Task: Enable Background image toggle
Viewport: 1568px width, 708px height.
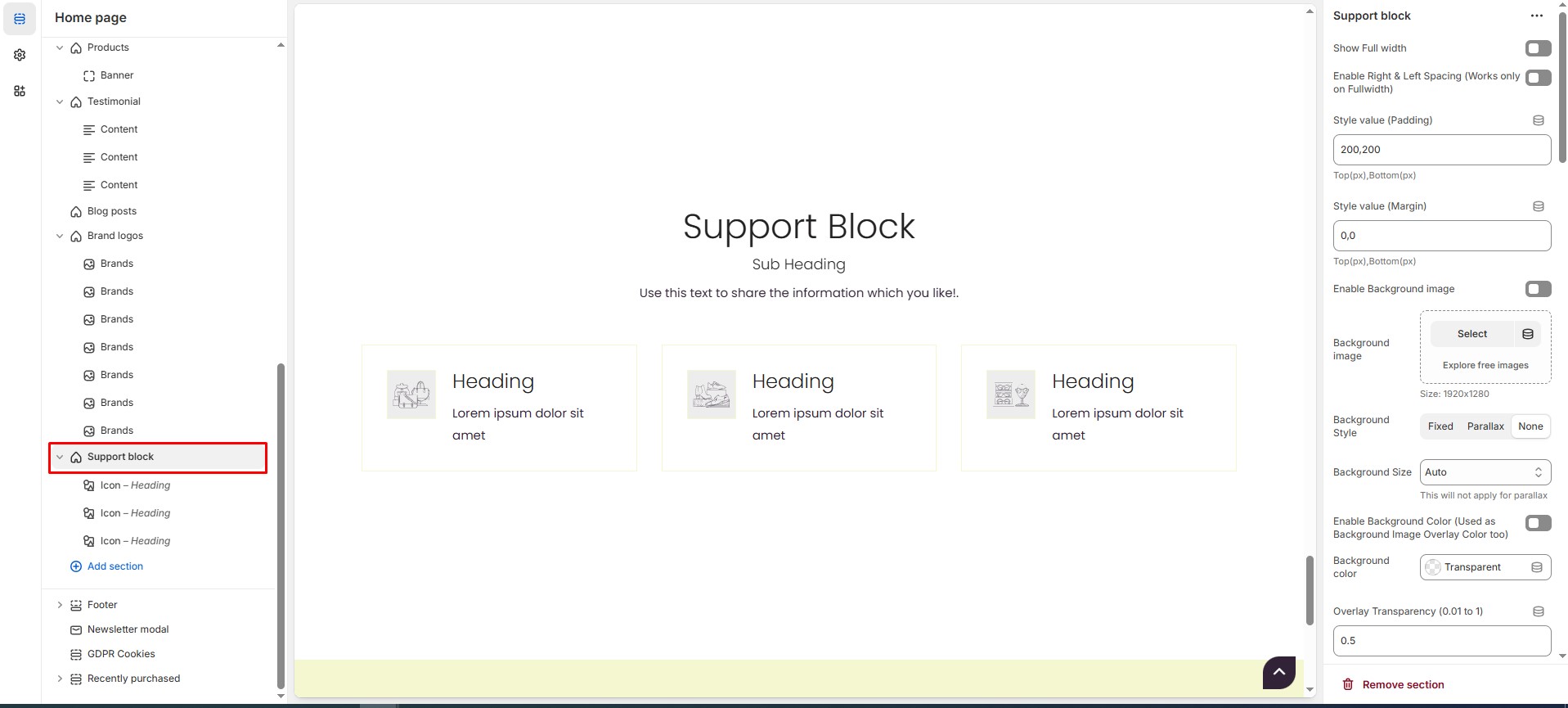Action: click(1538, 289)
